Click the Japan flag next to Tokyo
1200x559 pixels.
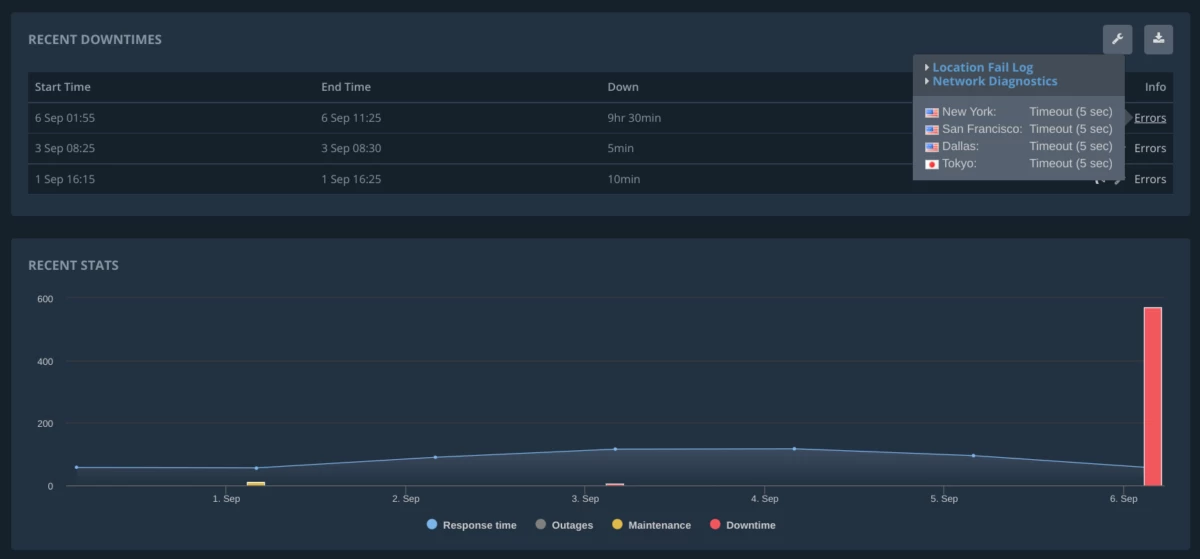pyautogui.click(x=931, y=164)
